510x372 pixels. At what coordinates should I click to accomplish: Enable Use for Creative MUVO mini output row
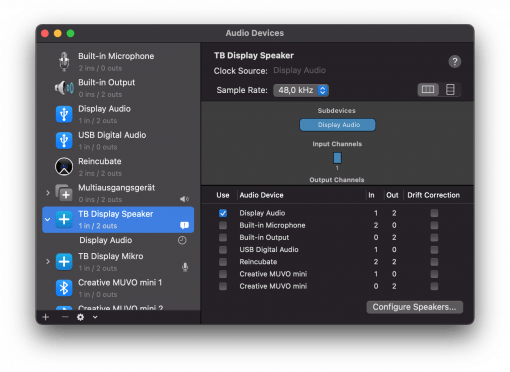coord(223,286)
